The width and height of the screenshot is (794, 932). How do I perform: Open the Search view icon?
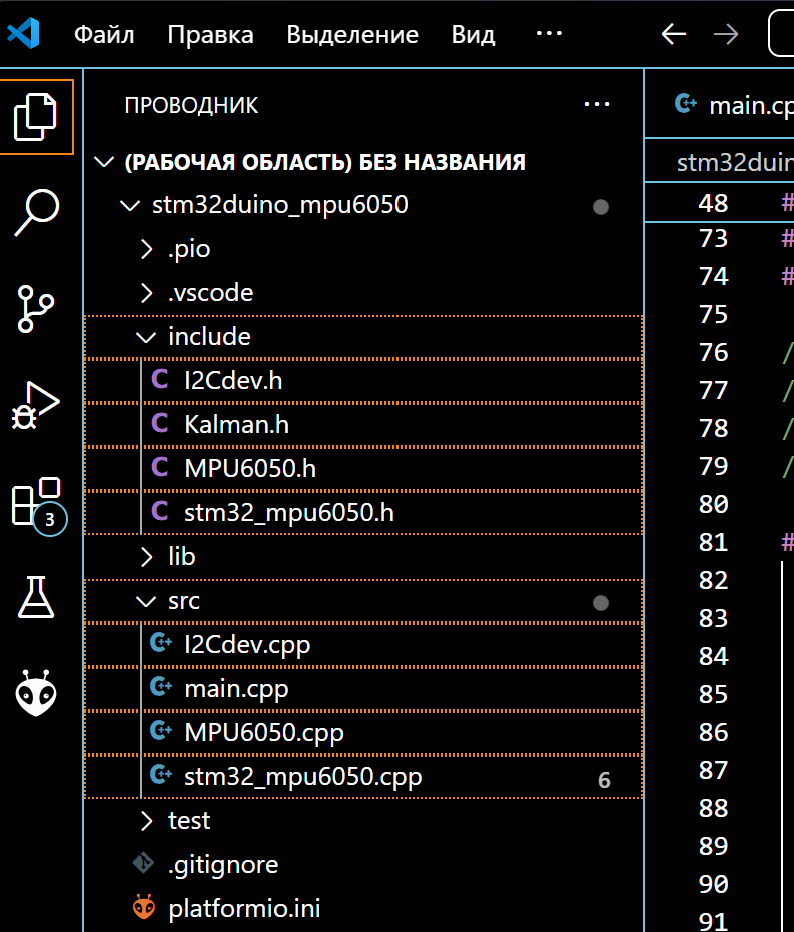click(x=37, y=211)
